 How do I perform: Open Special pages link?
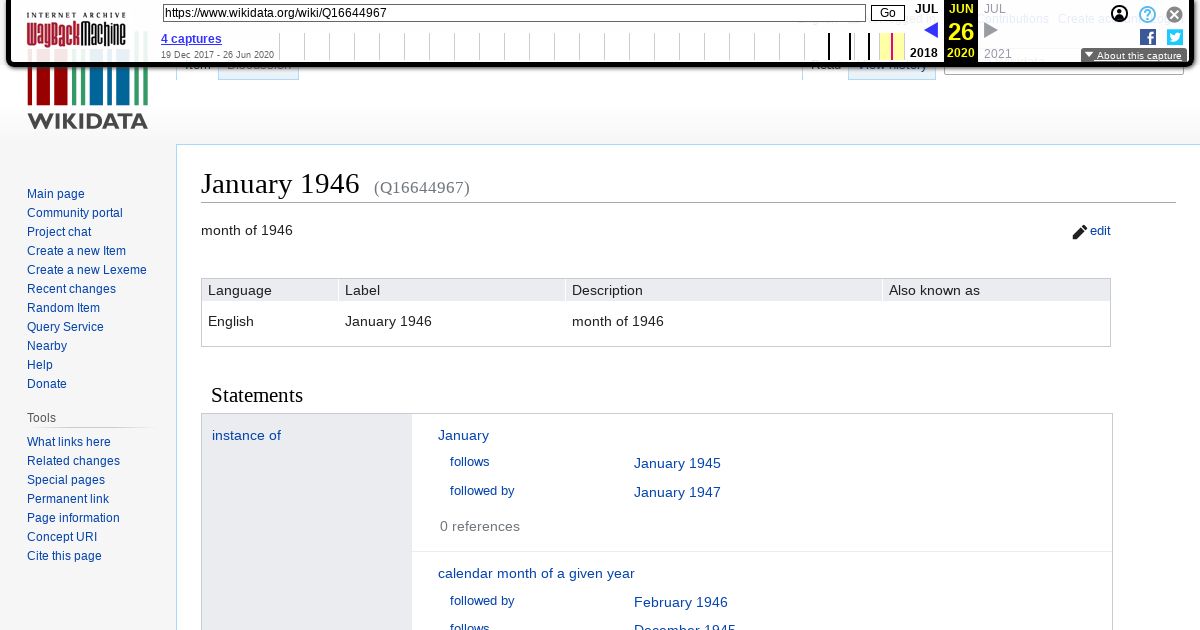point(66,480)
